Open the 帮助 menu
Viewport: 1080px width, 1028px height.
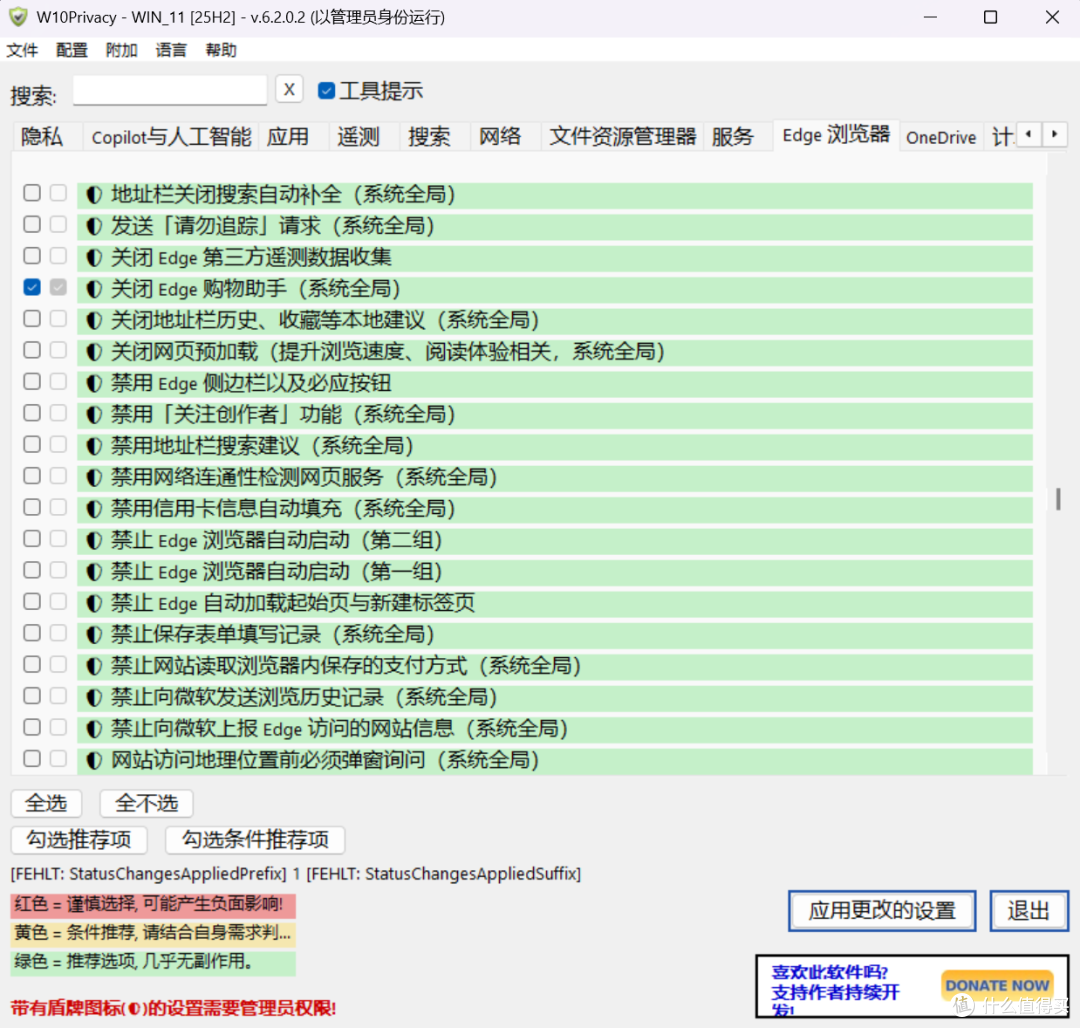(x=221, y=50)
